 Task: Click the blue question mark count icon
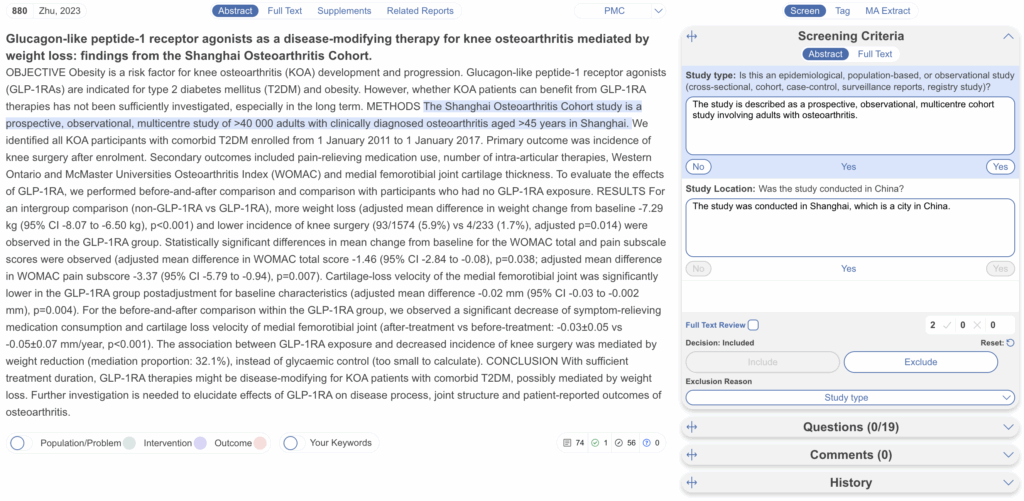coord(646,442)
